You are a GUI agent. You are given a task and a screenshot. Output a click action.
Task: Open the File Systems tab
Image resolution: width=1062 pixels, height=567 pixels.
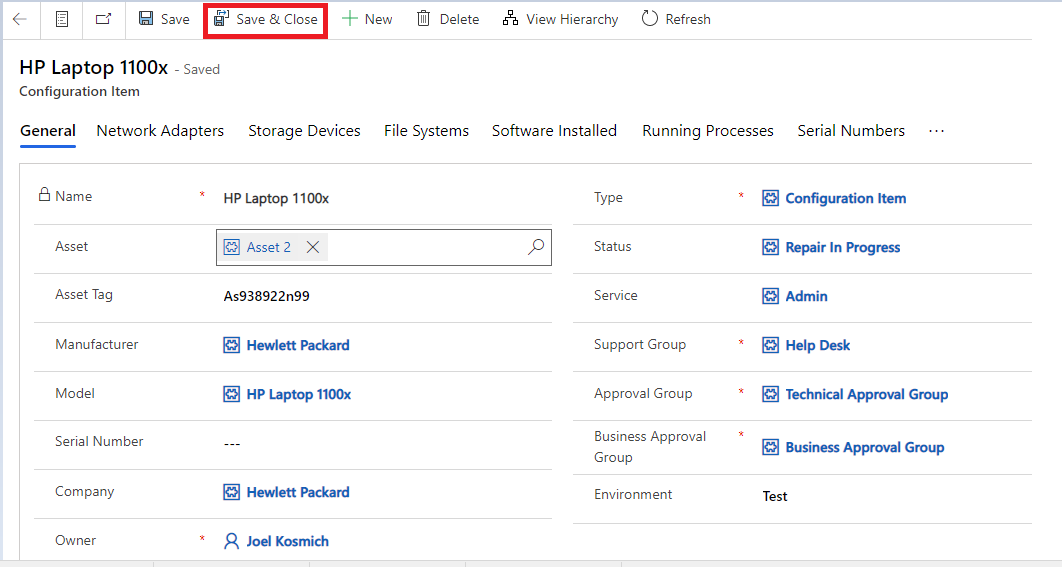pyautogui.click(x=426, y=131)
